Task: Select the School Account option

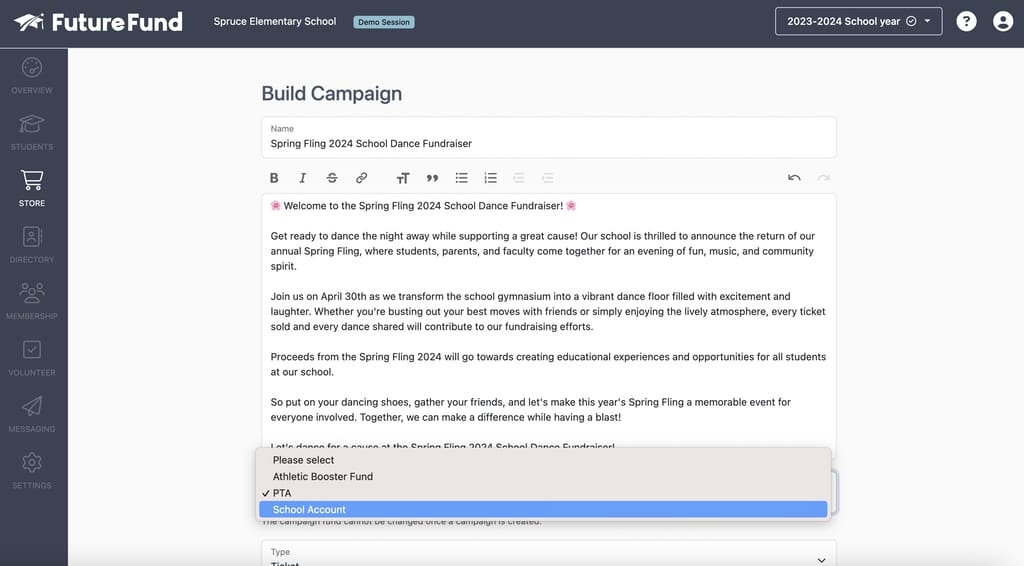Action: pyautogui.click(x=543, y=509)
